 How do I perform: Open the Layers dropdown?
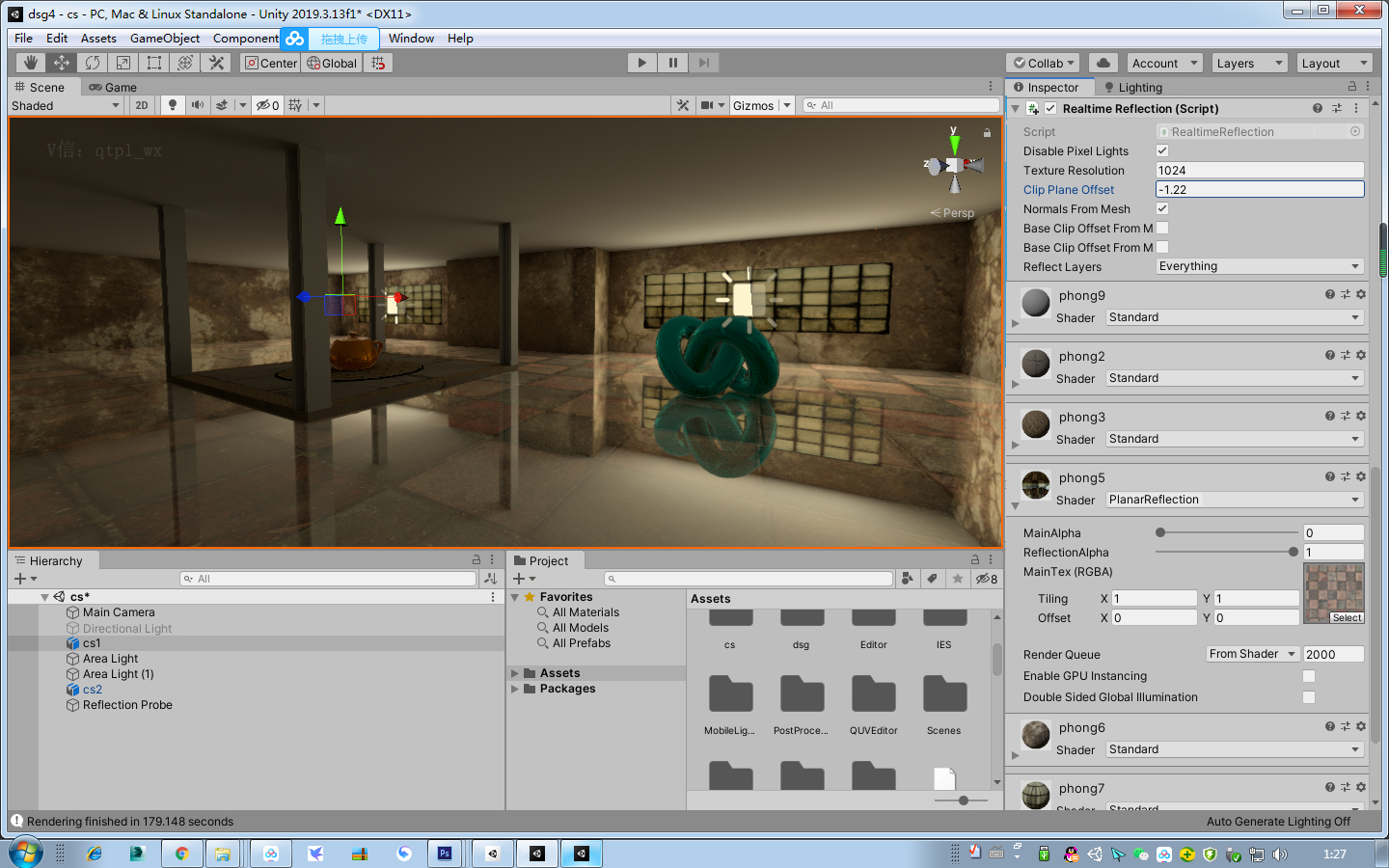click(x=1249, y=63)
